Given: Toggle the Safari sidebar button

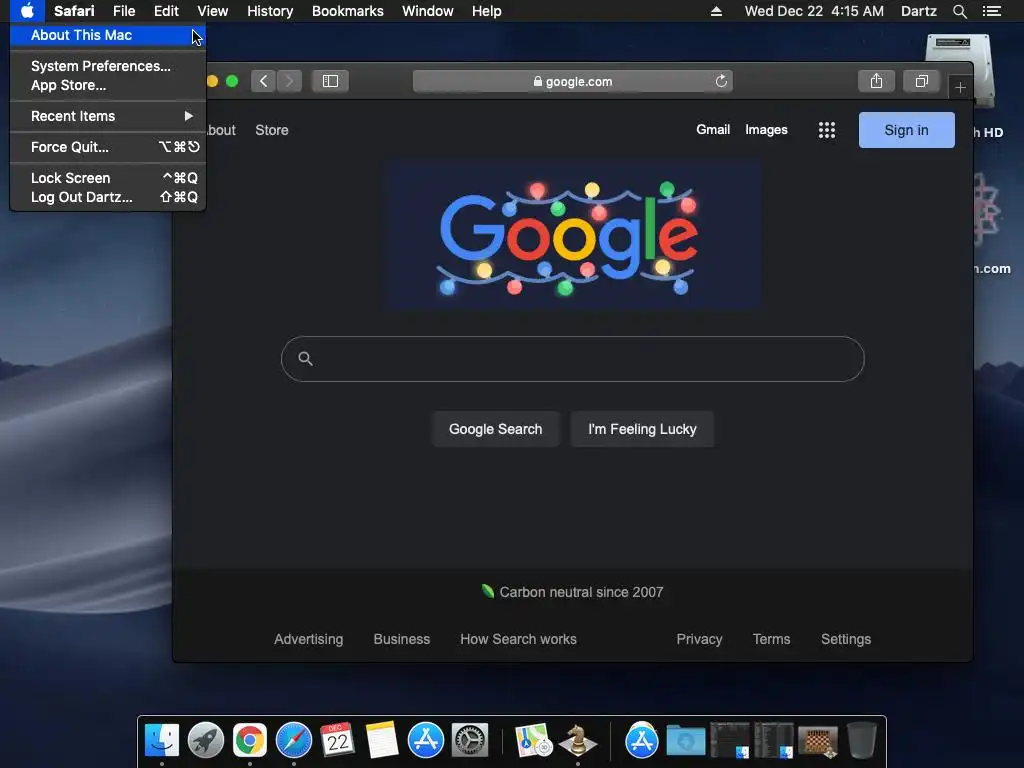Looking at the screenshot, I should click(330, 81).
